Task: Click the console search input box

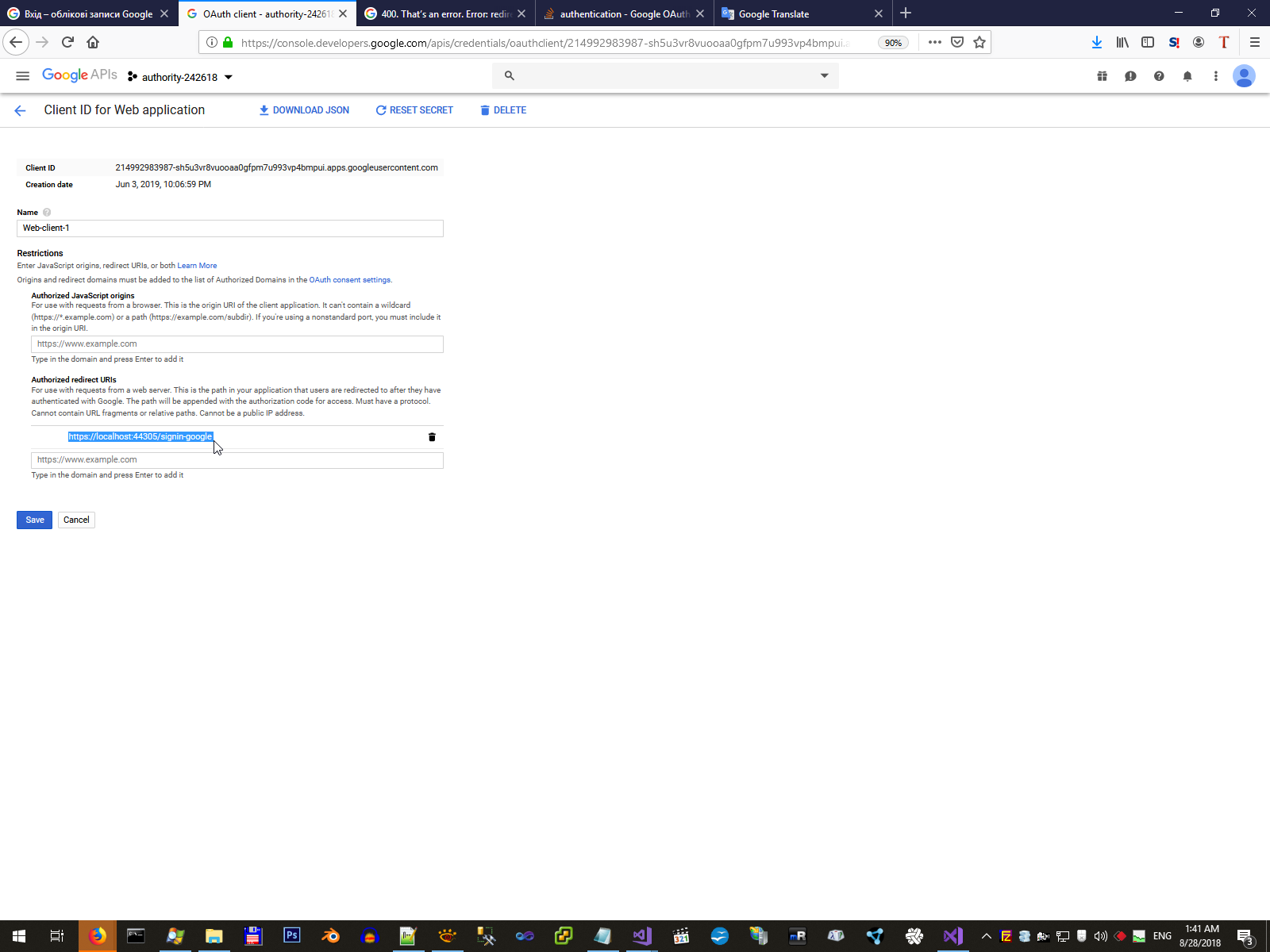Action: 667,76
